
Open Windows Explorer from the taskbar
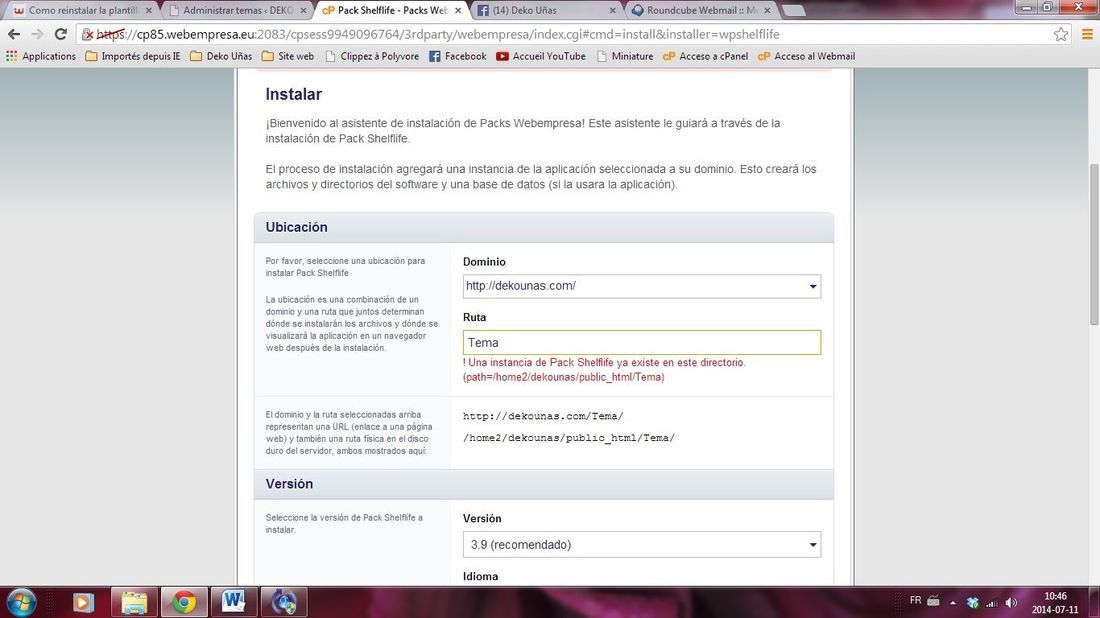(134, 603)
